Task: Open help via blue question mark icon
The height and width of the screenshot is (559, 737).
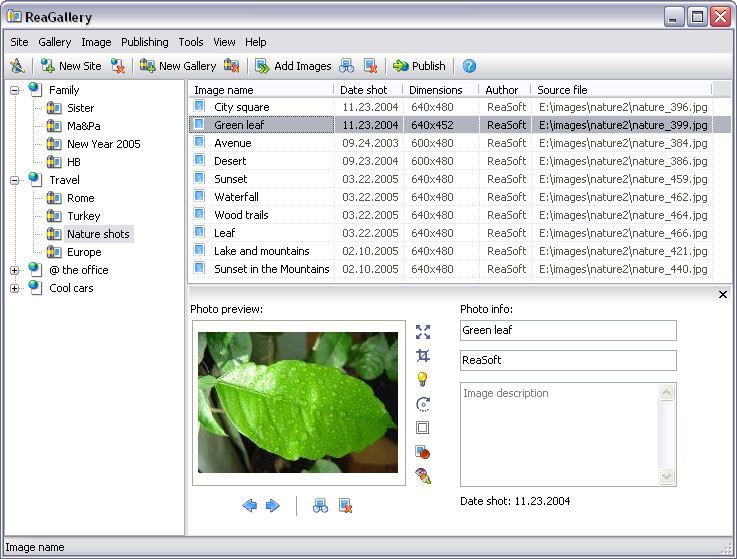Action: pyautogui.click(x=469, y=66)
